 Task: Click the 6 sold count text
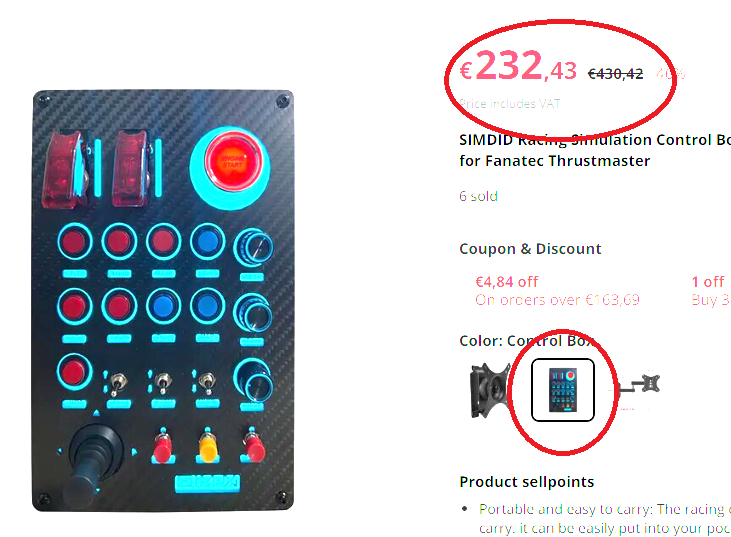478,196
